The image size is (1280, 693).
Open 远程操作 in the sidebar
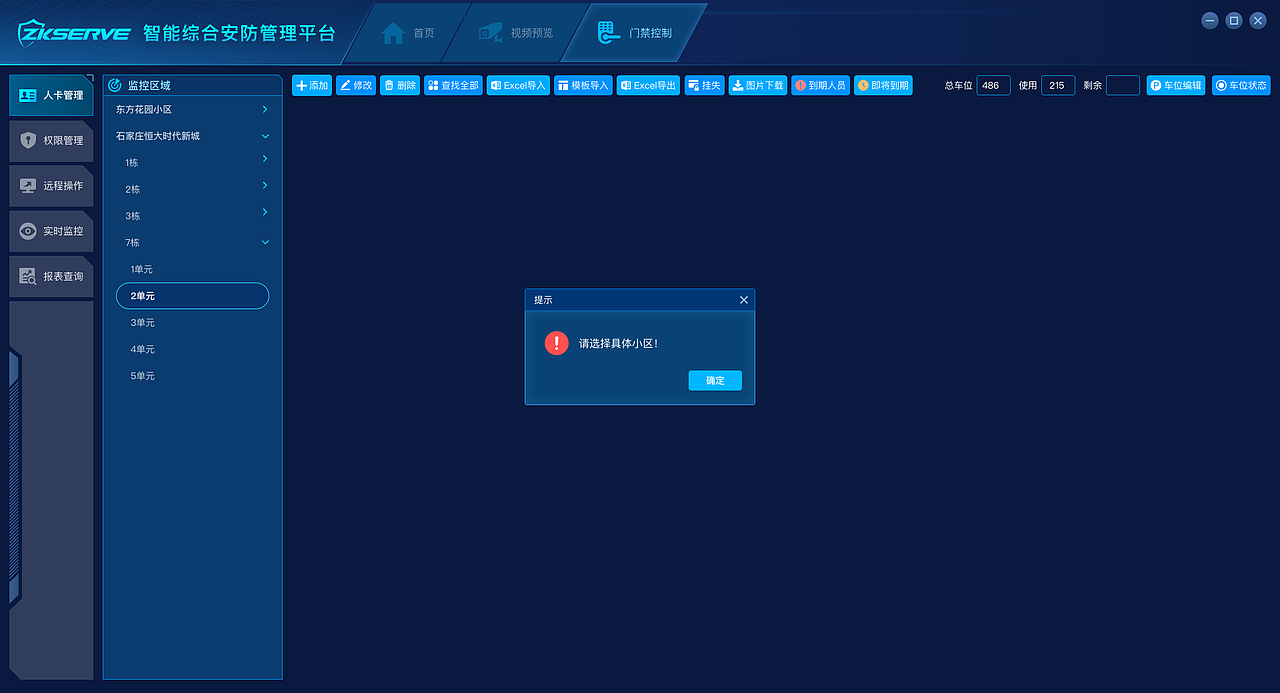[x=51, y=186]
